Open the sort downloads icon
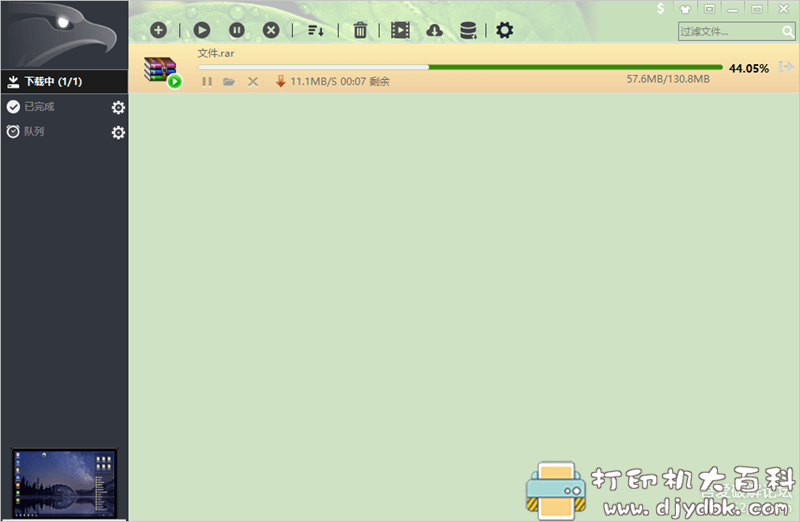The height and width of the screenshot is (522, 800). click(x=316, y=31)
